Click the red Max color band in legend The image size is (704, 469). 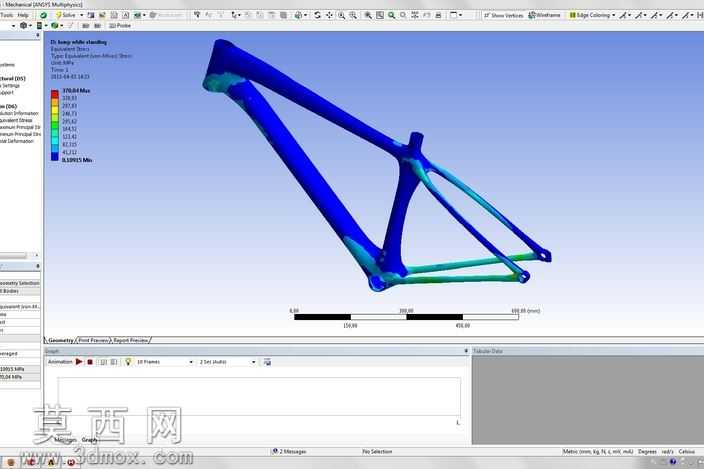[55, 94]
